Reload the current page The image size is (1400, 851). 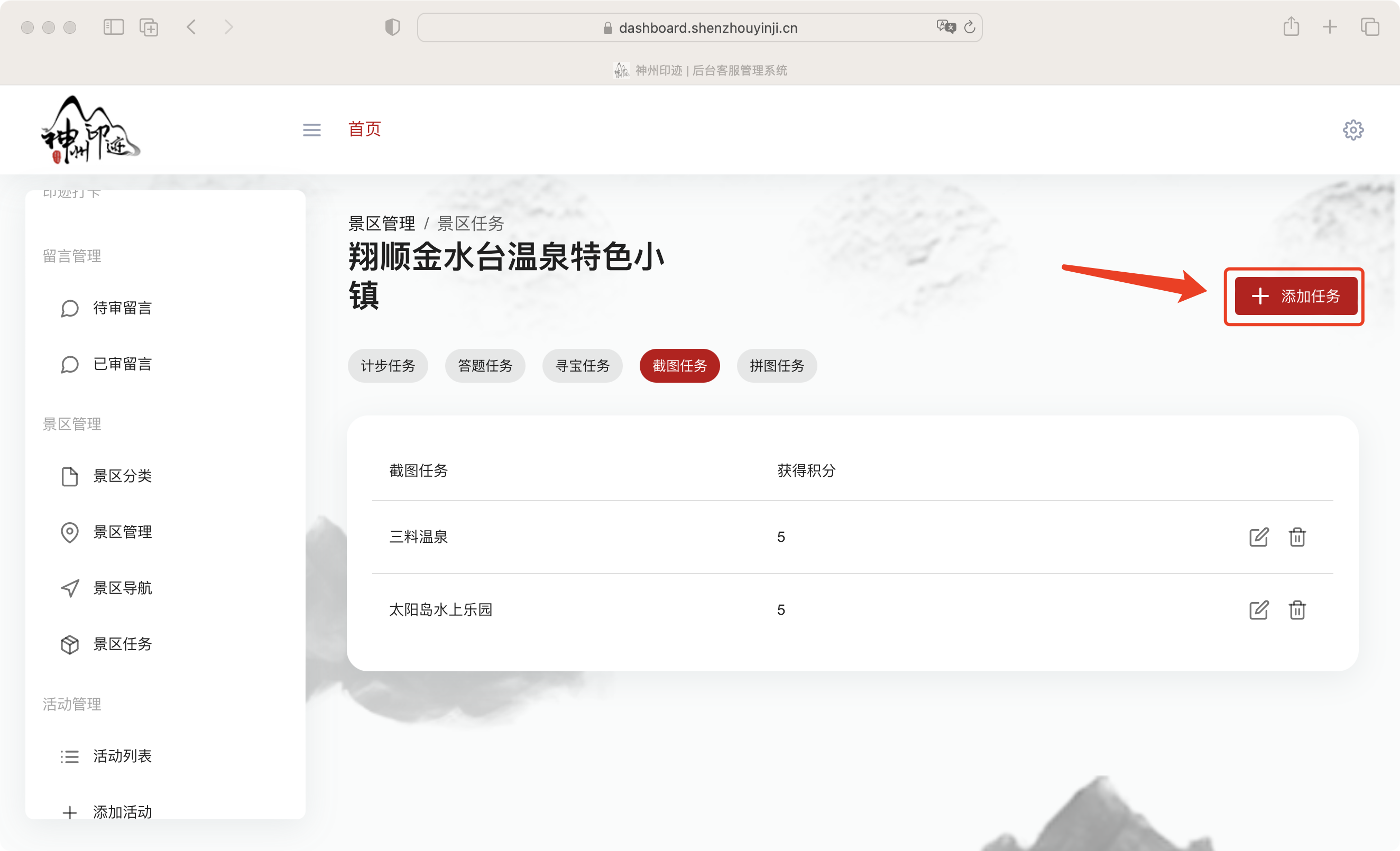click(970, 27)
